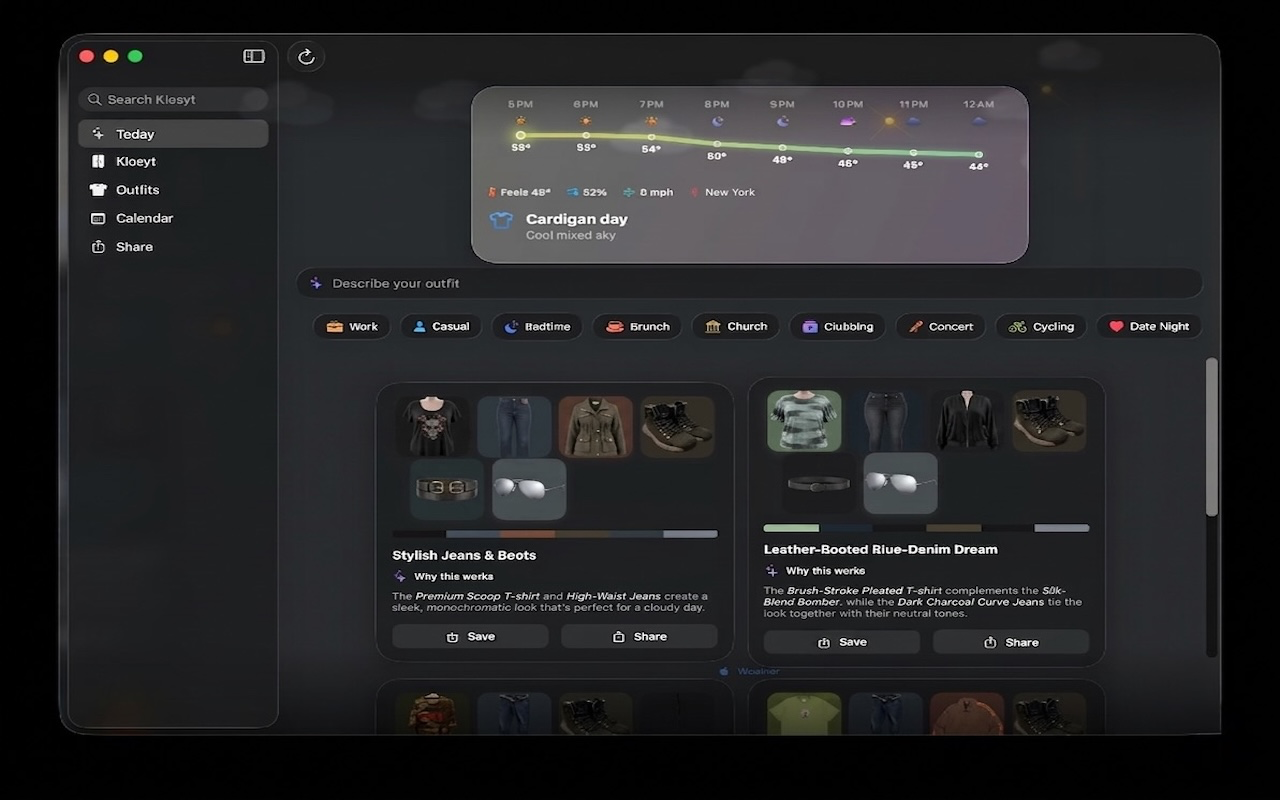Select the Date Night occasion chip
The image size is (1280, 800).
click(1149, 326)
